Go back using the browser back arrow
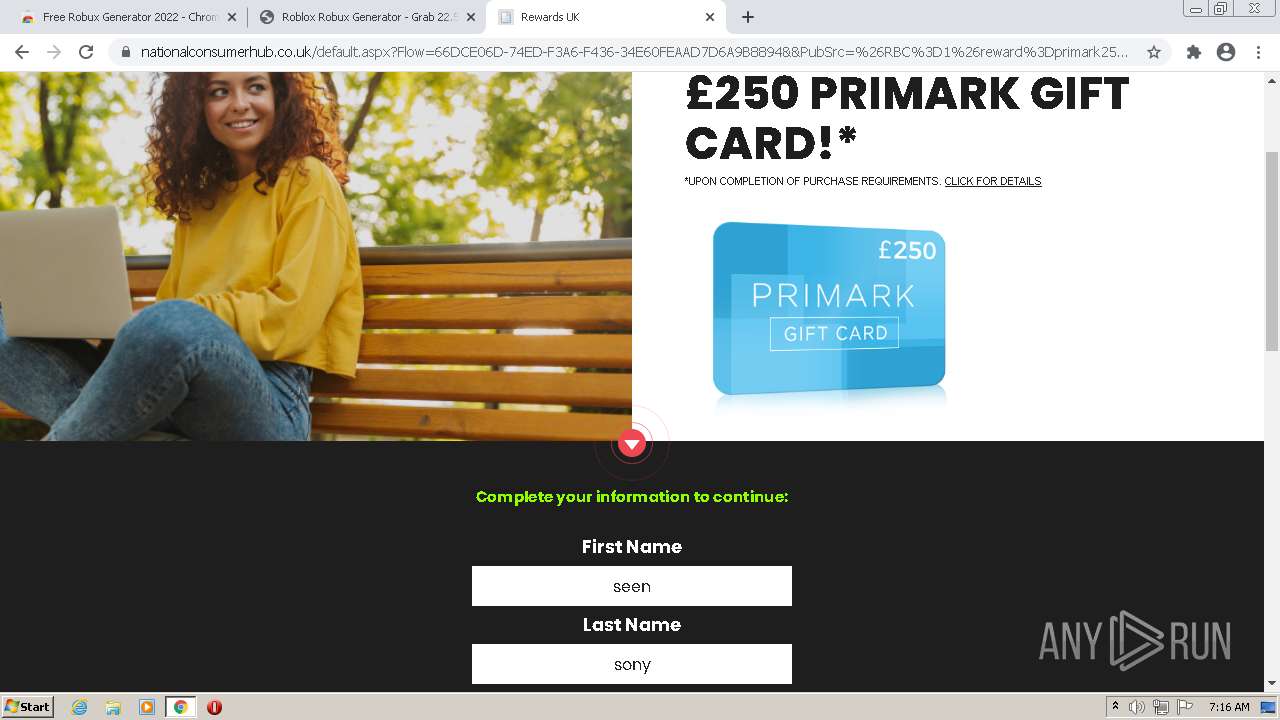 tap(22, 52)
